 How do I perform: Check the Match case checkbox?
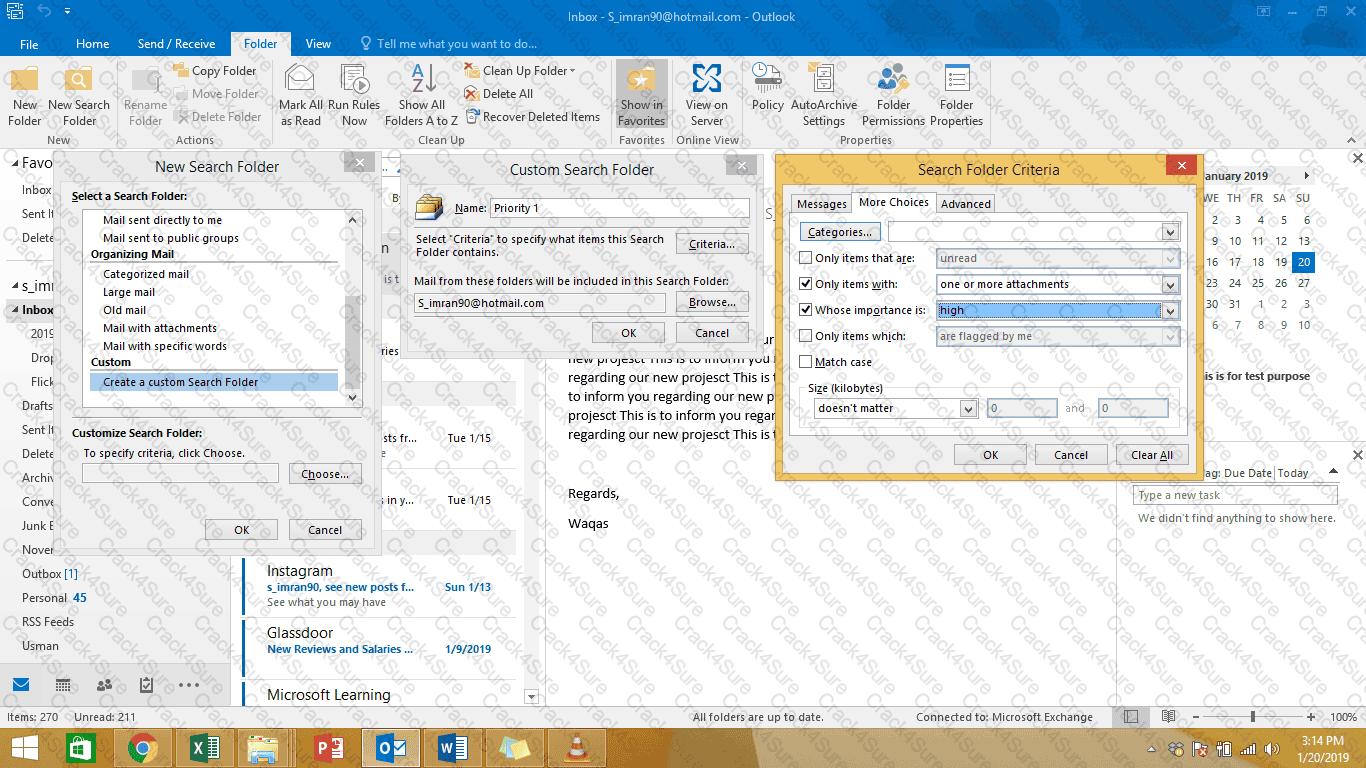806,362
